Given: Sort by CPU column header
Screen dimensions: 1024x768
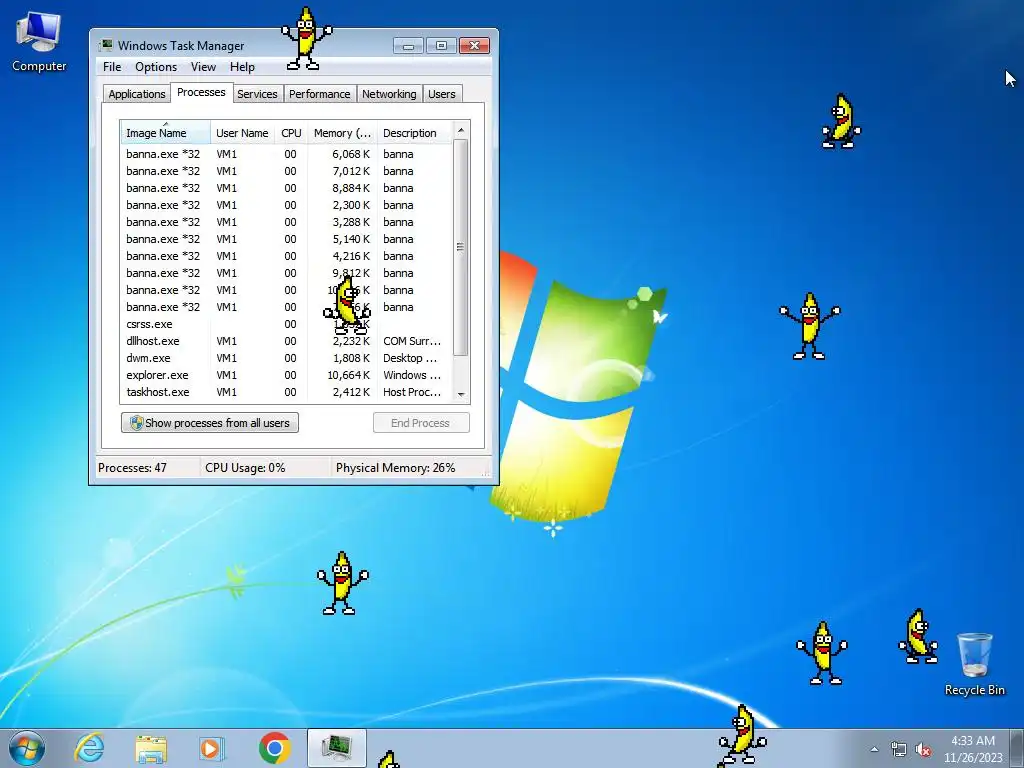Looking at the screenshot, I should (x=291, y=133).
